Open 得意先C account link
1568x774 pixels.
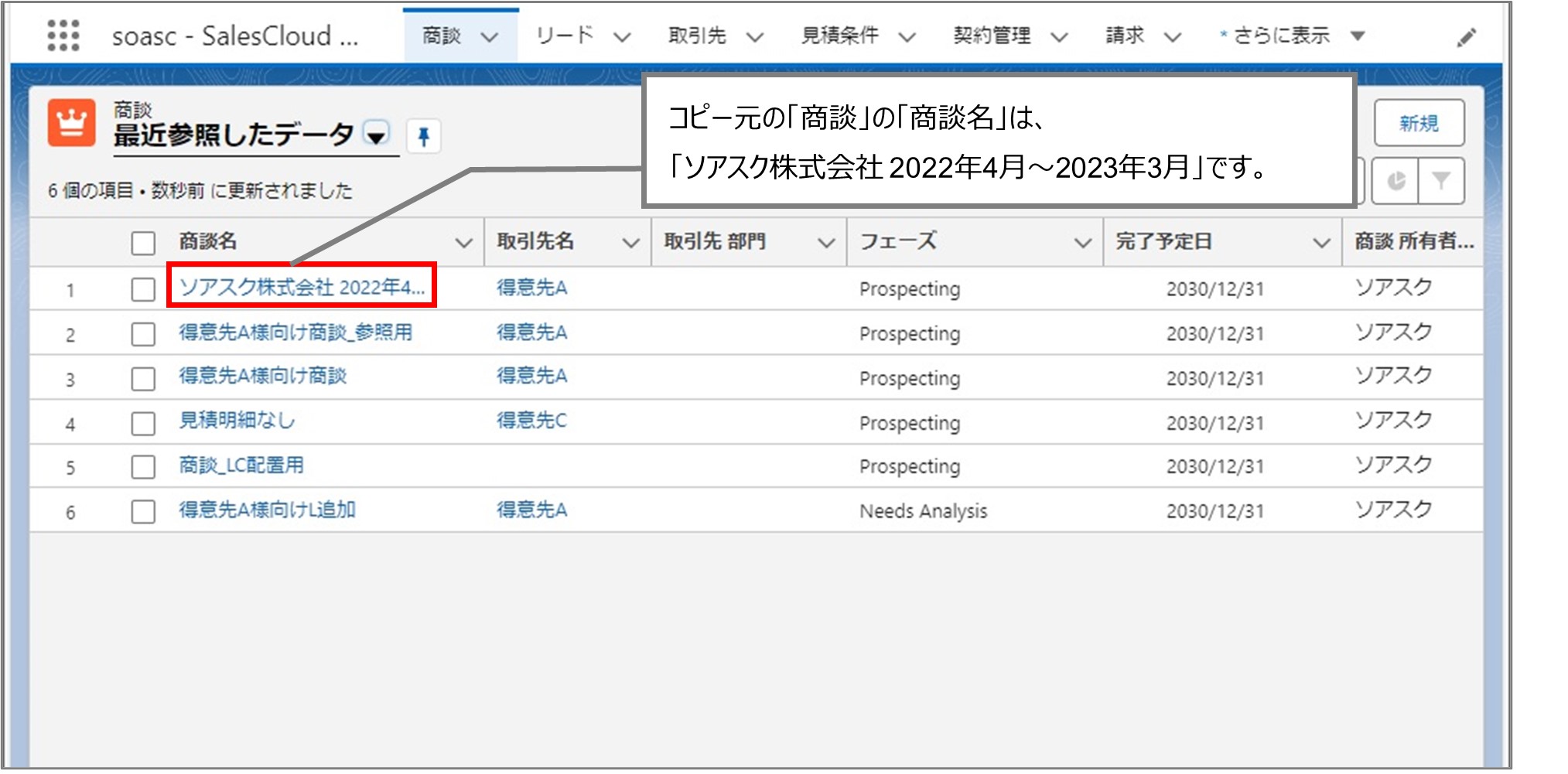pyautogui.click(x=531, y=421)
